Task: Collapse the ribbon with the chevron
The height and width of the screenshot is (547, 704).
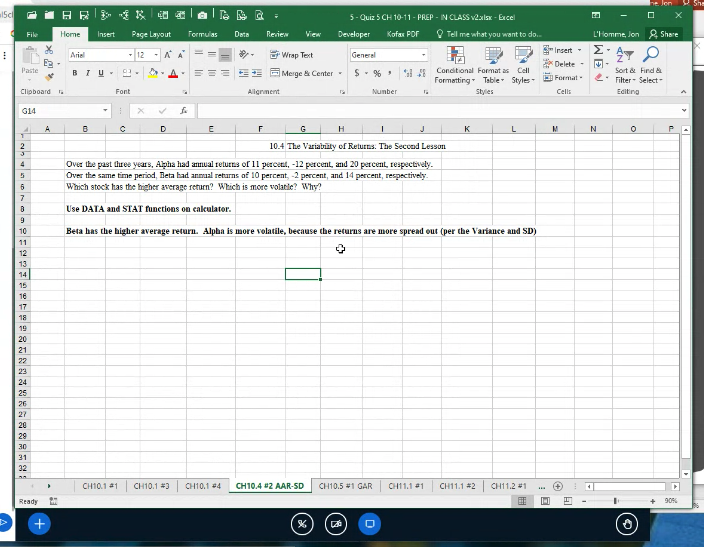Action: (683, 92)
